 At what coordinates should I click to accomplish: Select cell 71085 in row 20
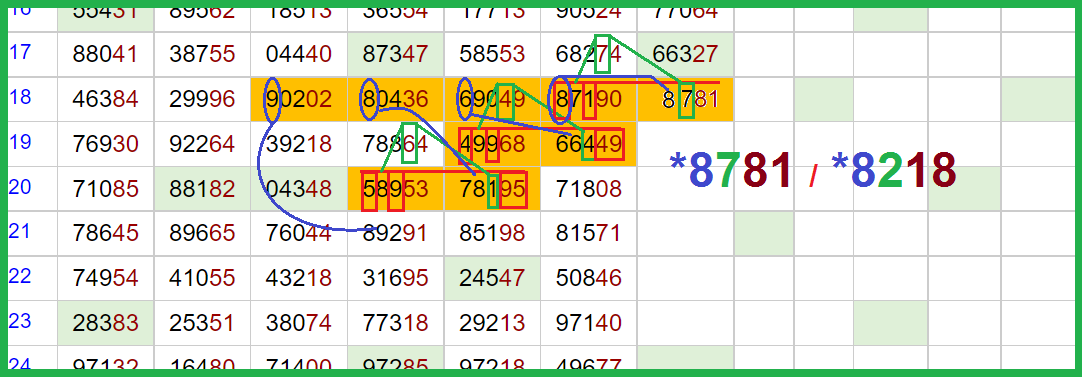click(x=106, y=188)
